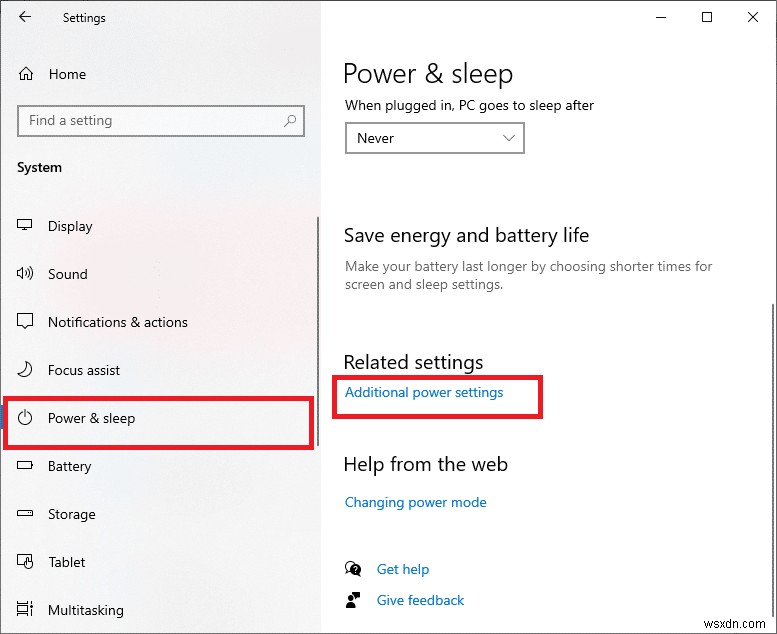Select Power & sleep in sidebar
Viewport: 777px width, 634px height.
coord(91,418)
